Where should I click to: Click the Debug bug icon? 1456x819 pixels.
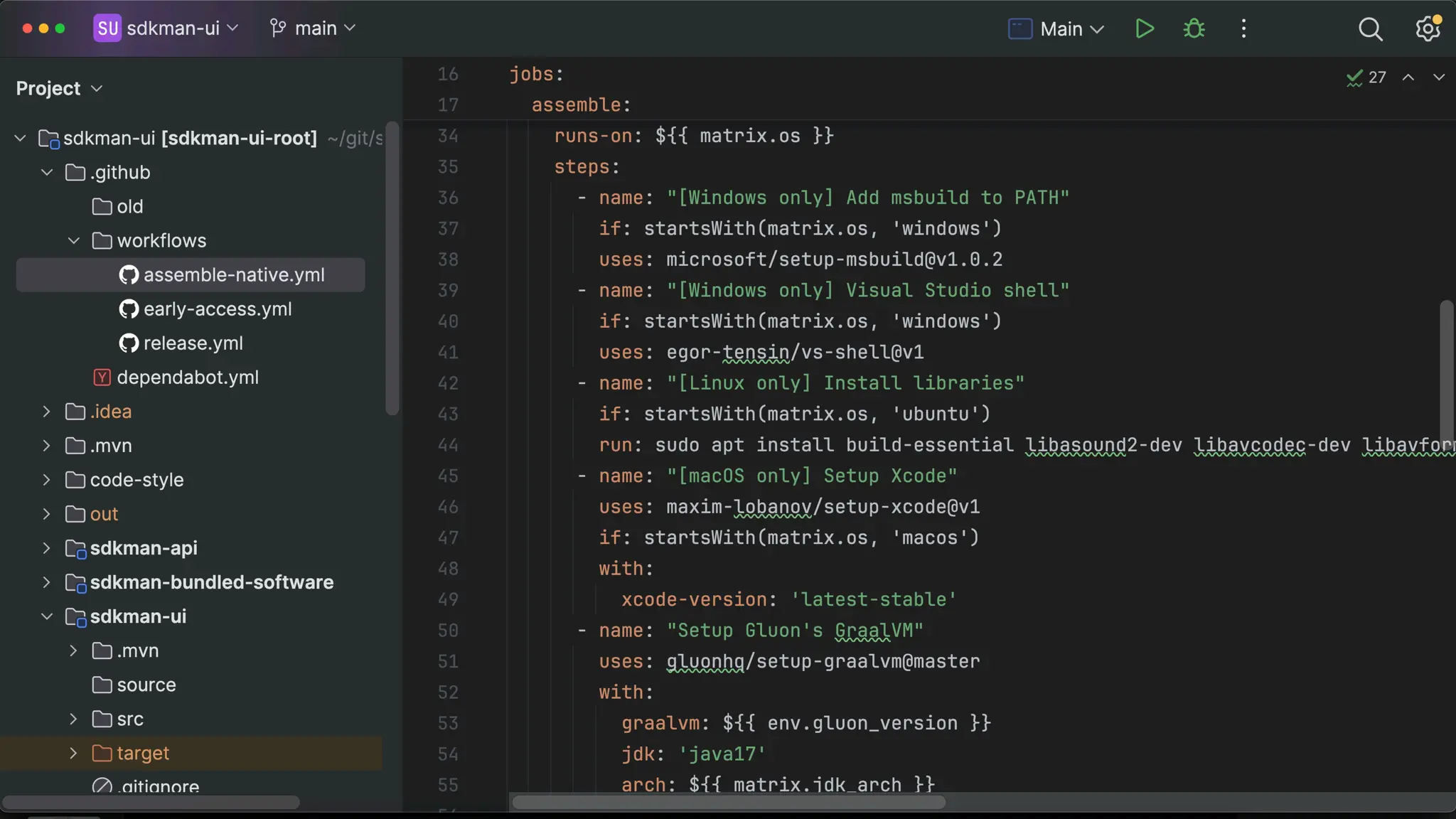1194,28
